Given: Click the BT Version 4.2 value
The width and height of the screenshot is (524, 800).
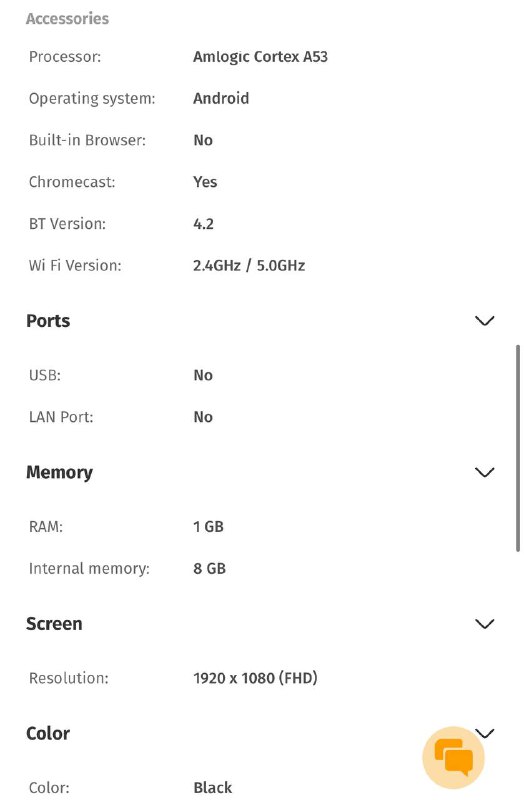Looking at the screenshot, I should pos(204,224).
